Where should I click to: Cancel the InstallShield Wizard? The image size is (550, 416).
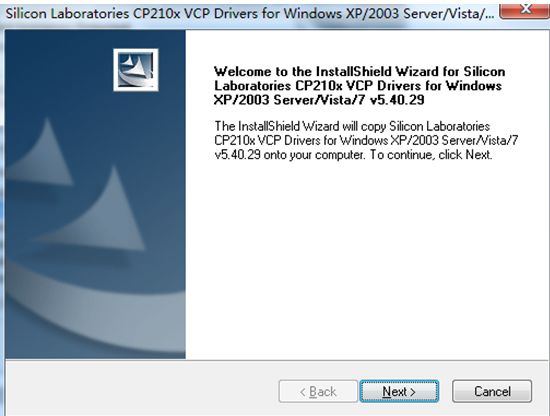click(492, 391)
